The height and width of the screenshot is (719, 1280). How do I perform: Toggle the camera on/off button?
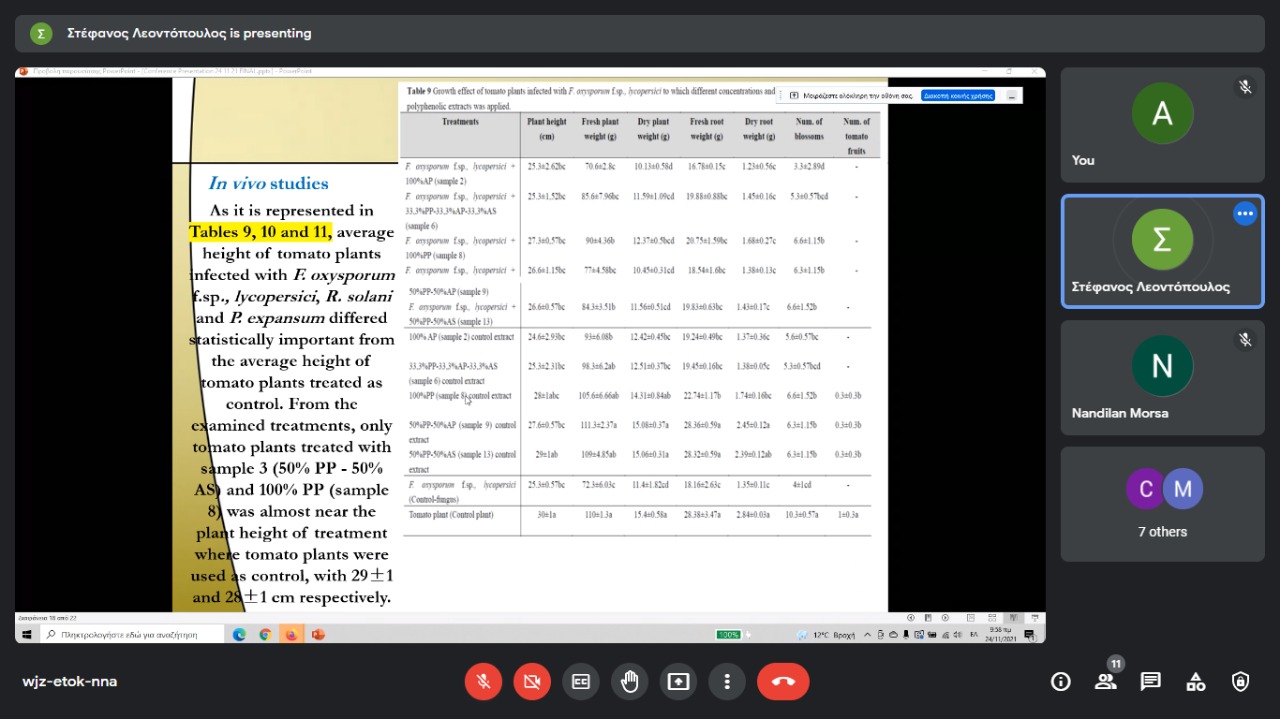point(532,682)
